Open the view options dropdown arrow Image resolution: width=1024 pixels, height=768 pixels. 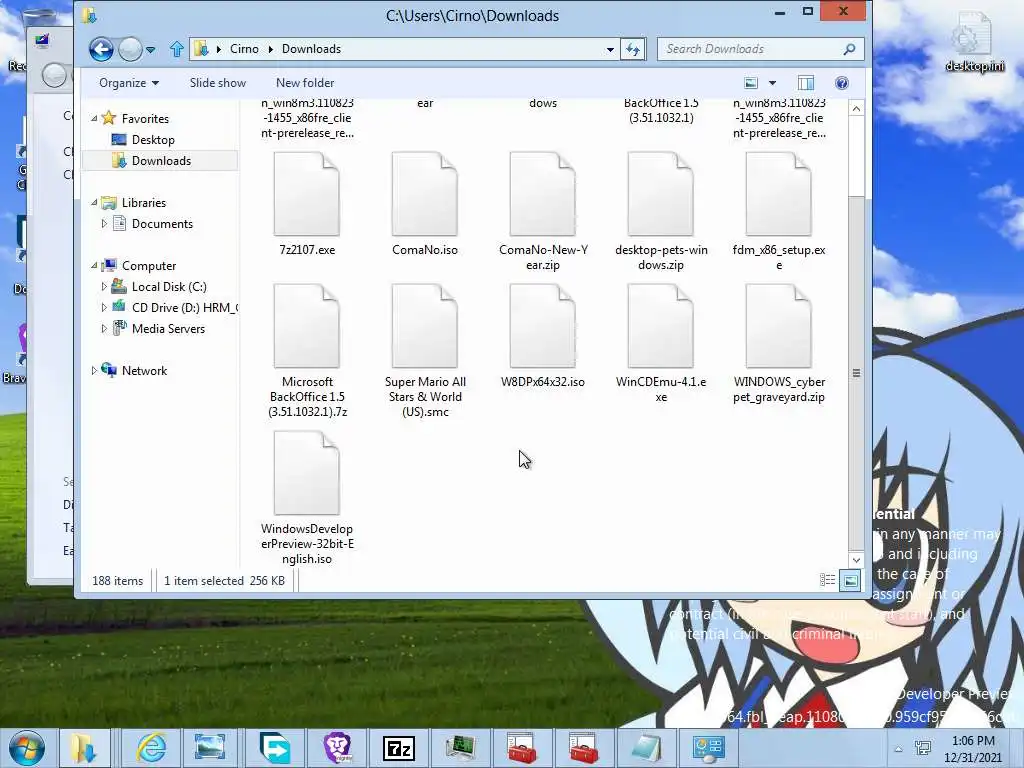773,83
